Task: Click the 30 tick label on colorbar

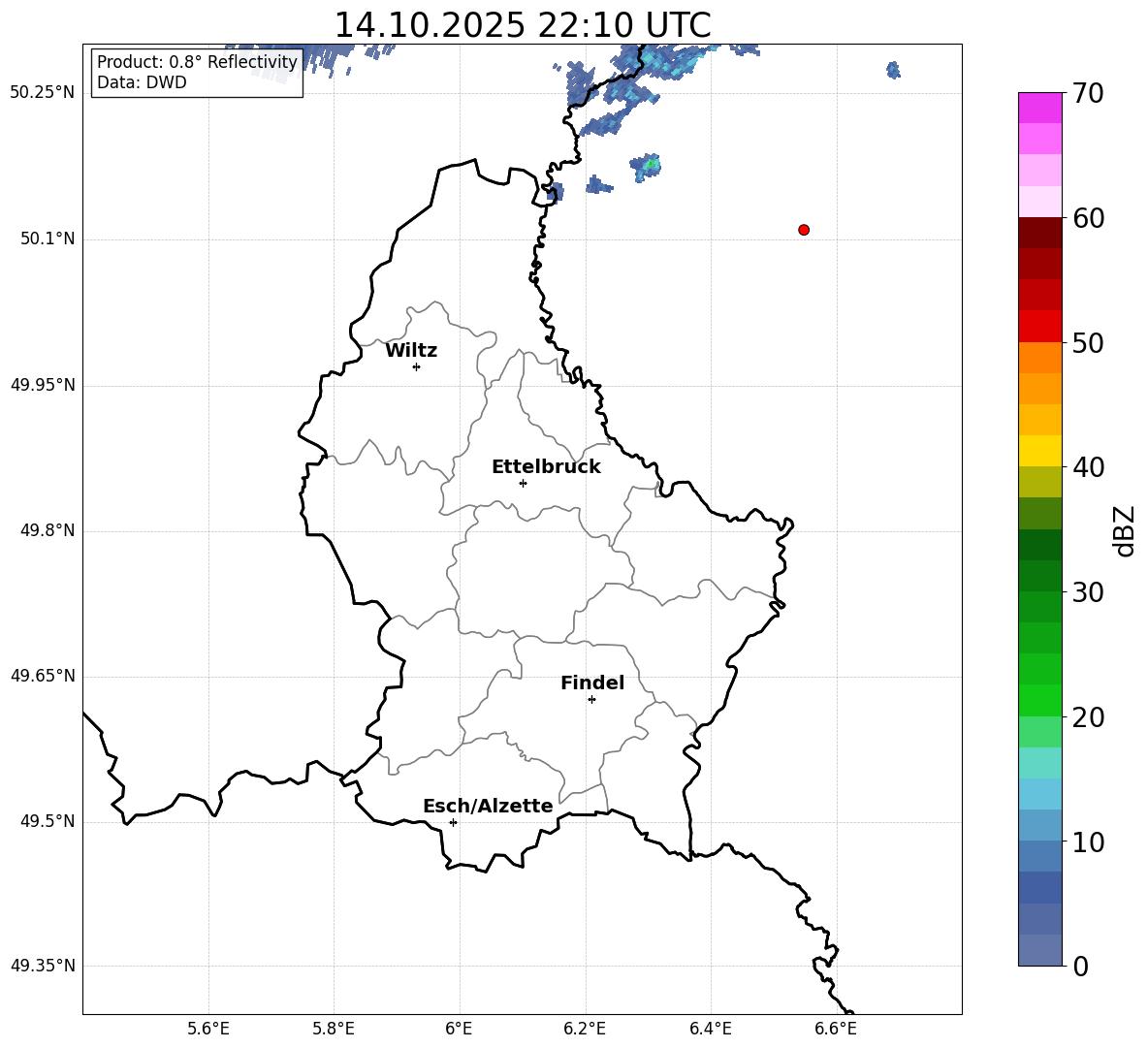Action: pos(1088,592)
